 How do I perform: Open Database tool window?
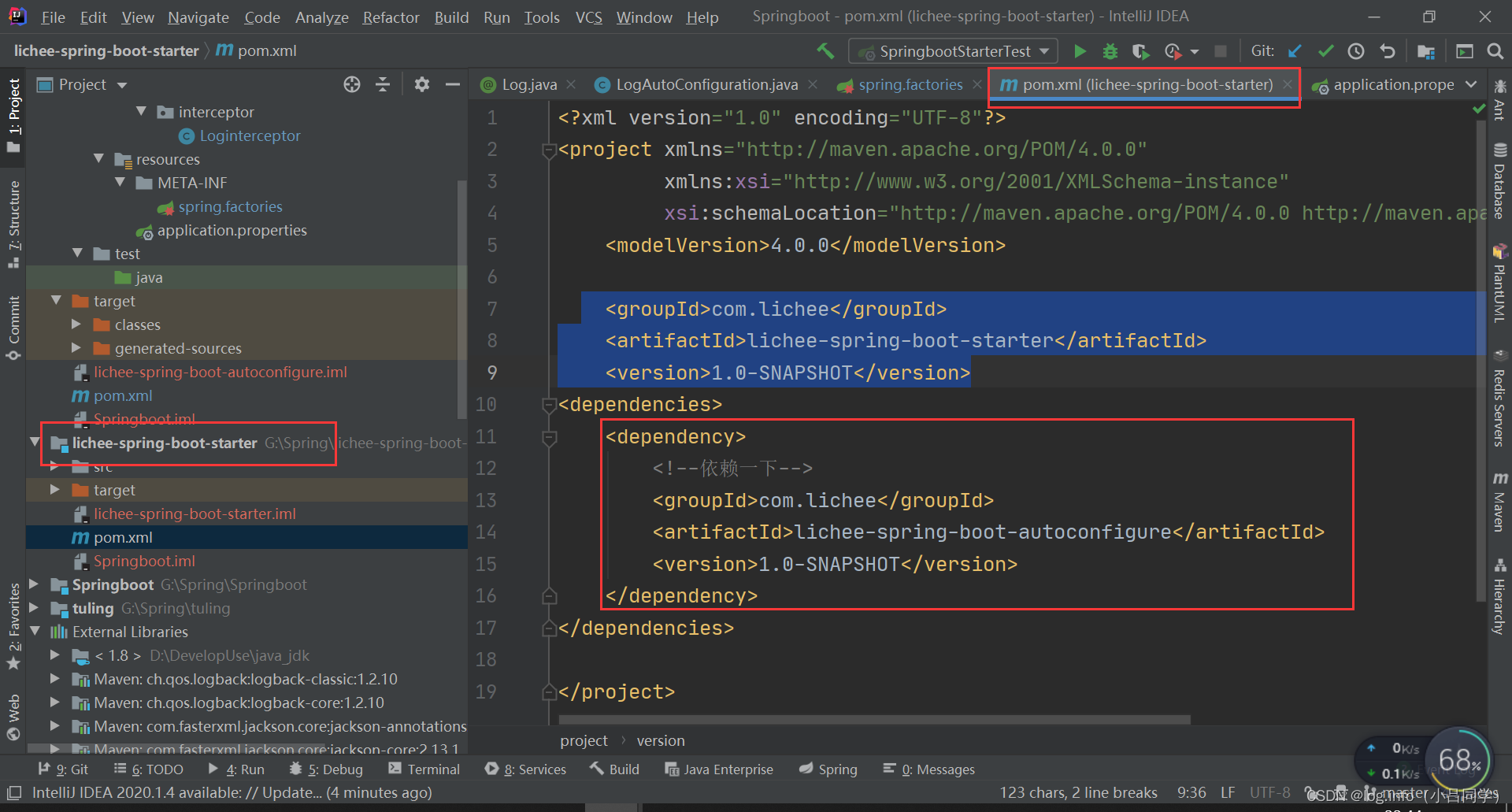(x=1499, y=181)
